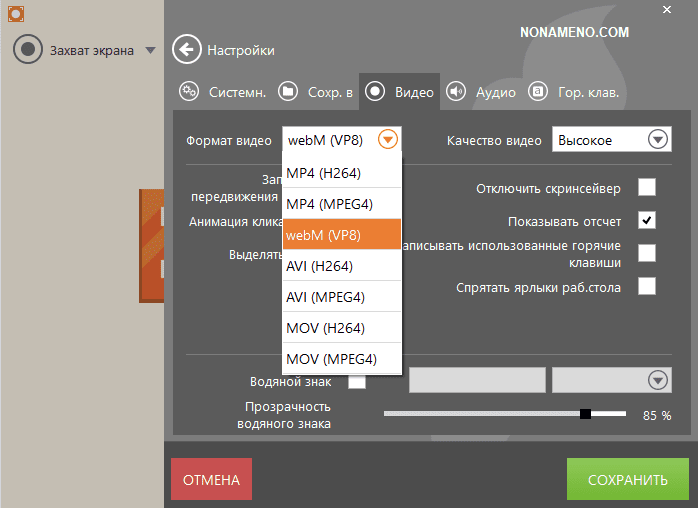Screen dimensions: 698x508
Task: Click the Системн. gear icon
Action: (x=189, y=92)
